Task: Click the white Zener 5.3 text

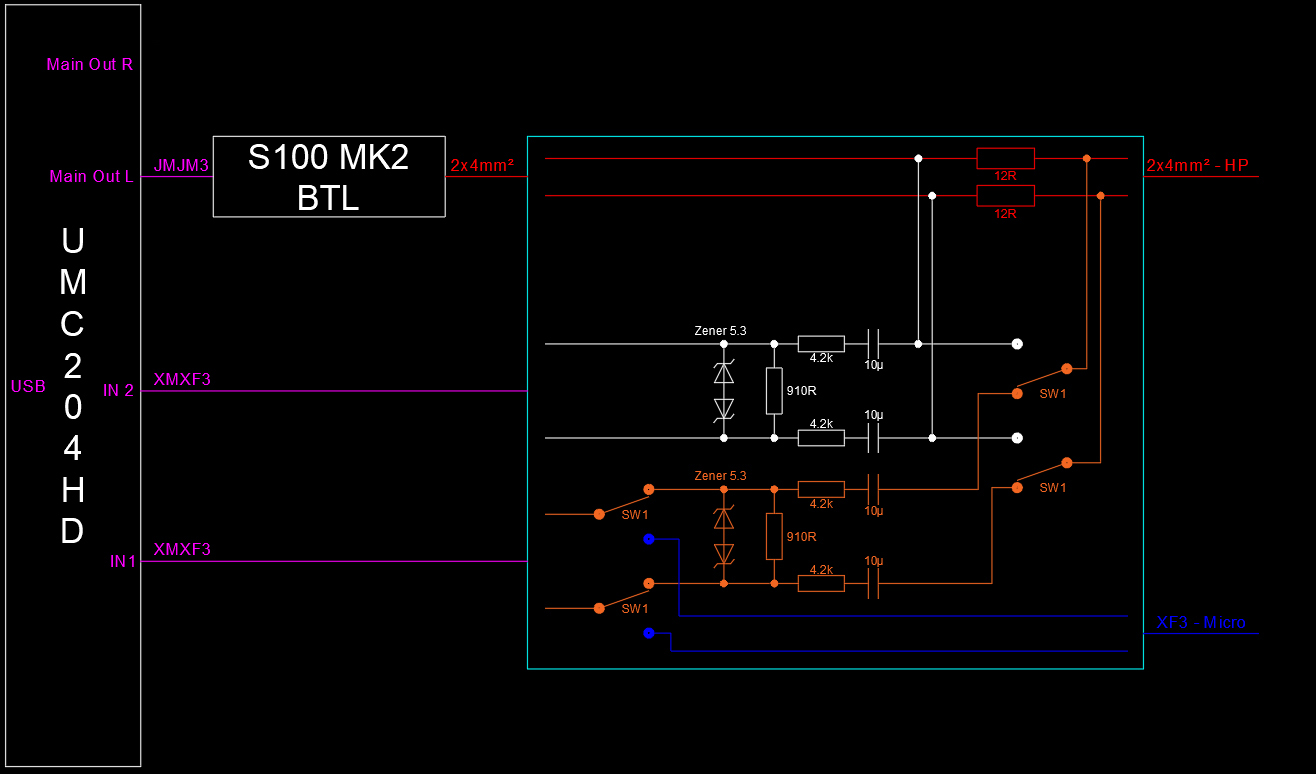Action: tap(720, 330)
